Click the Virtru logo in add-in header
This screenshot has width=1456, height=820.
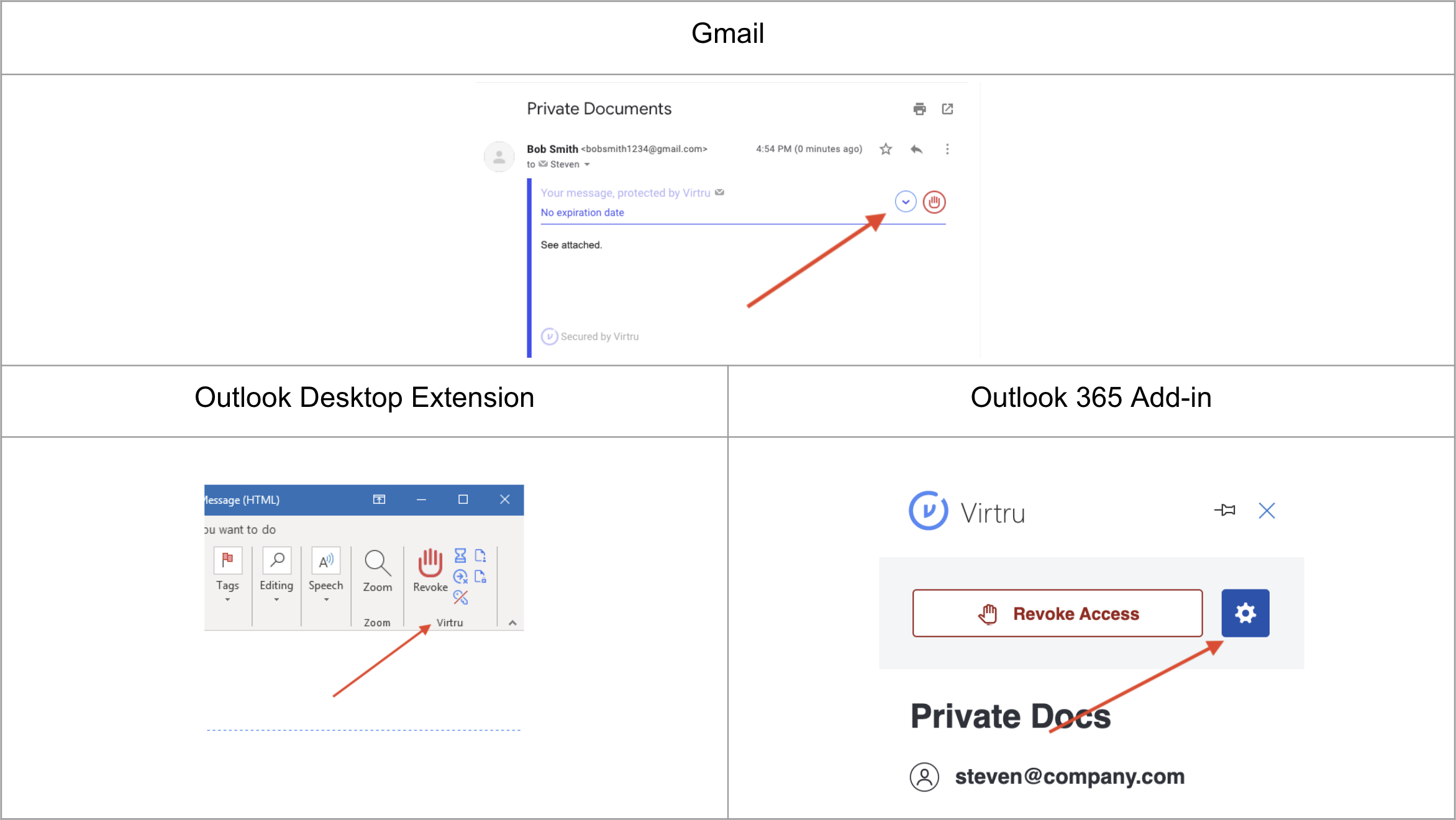click(x=929, y=511)
